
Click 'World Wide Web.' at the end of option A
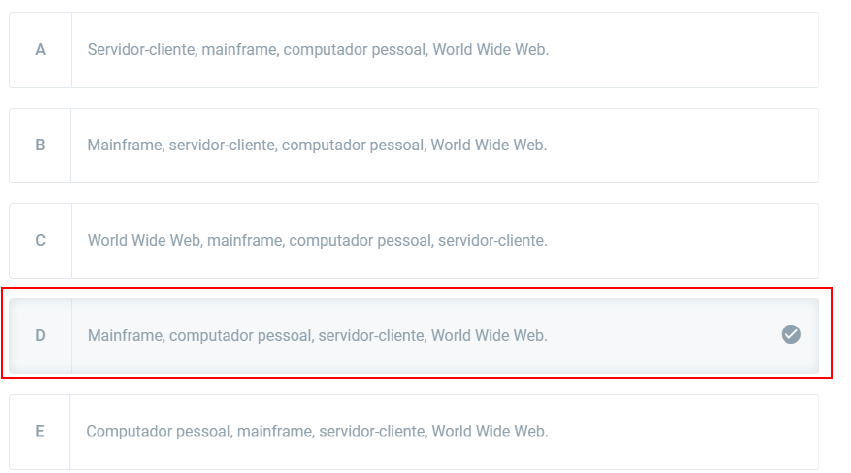pyautogui.click(x=490, y=49)
